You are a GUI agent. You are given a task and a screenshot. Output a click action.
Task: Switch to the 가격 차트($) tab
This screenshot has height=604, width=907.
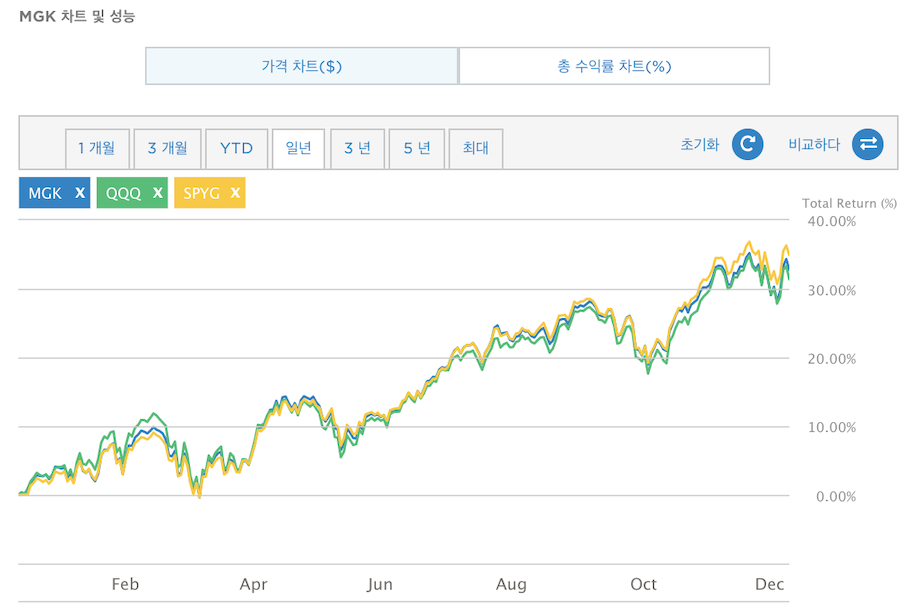click(302, 66)
